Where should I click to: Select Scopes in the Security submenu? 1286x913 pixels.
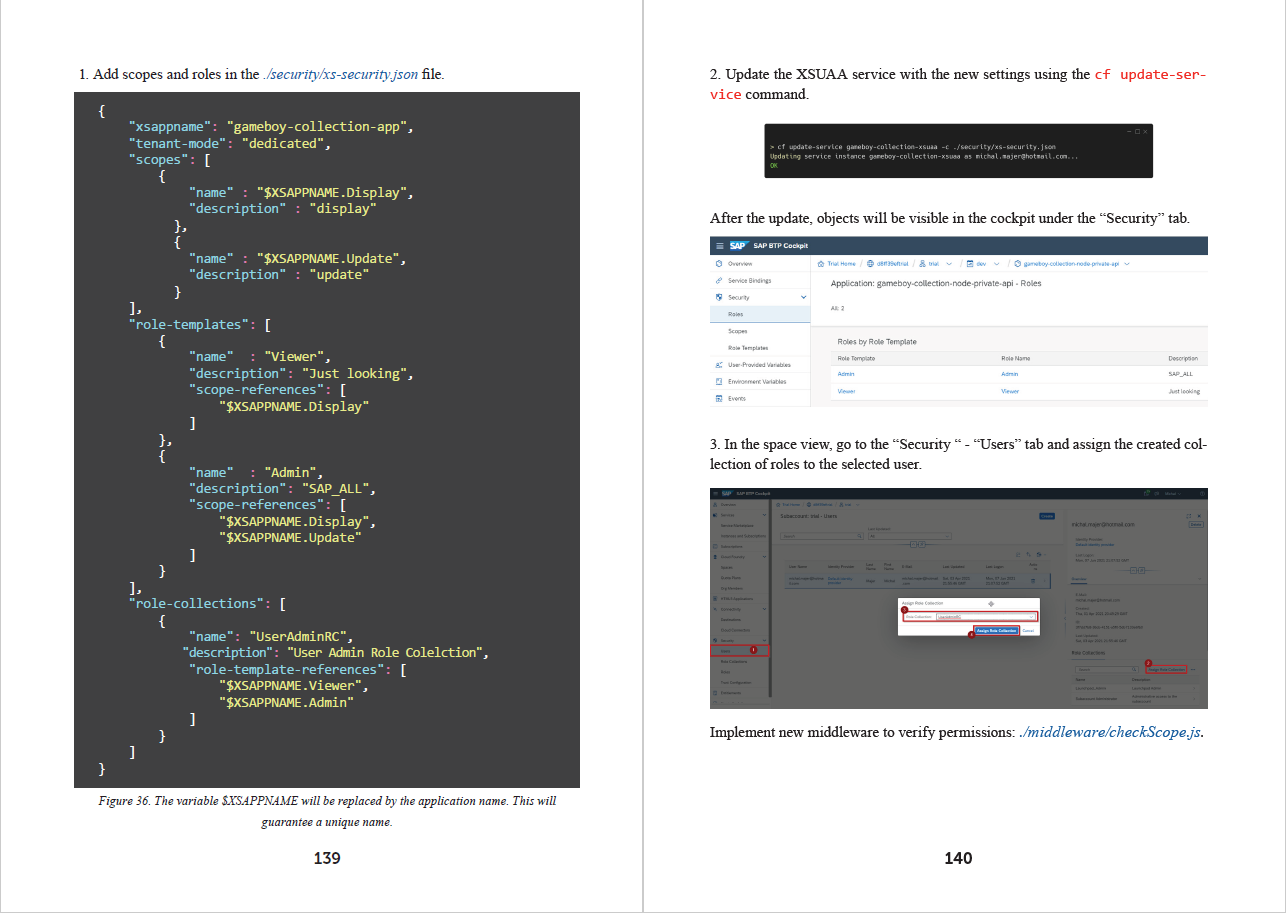tap(737, 331)
